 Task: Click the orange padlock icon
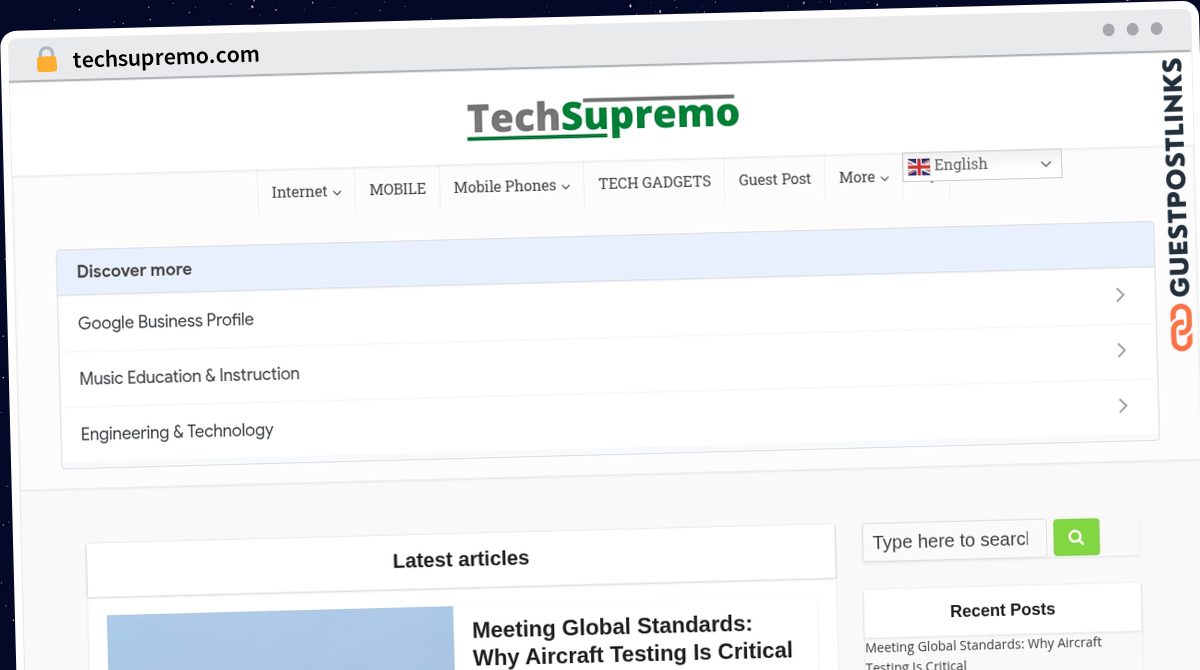[46, 60]
